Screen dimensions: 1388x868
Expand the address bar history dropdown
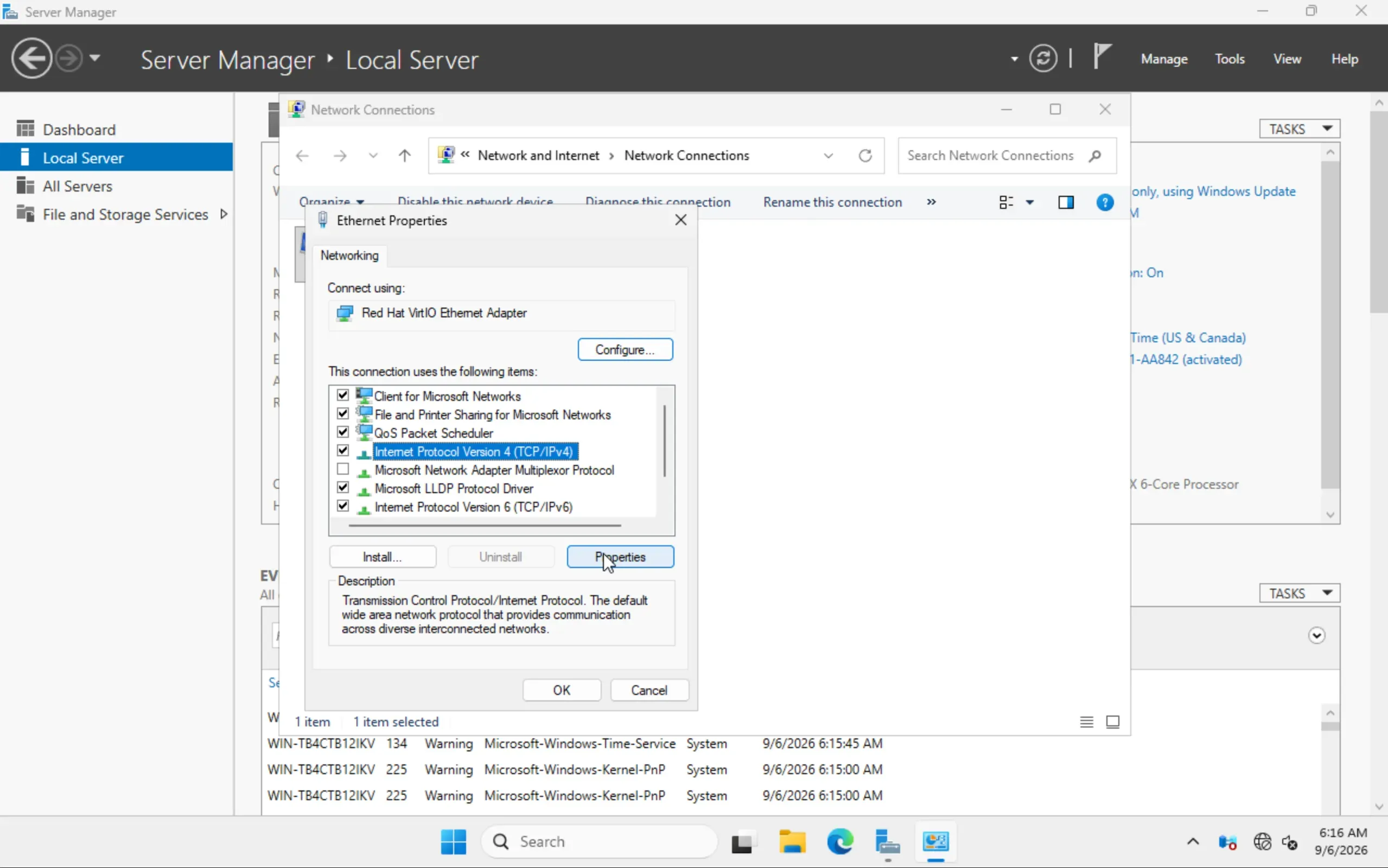827,156
